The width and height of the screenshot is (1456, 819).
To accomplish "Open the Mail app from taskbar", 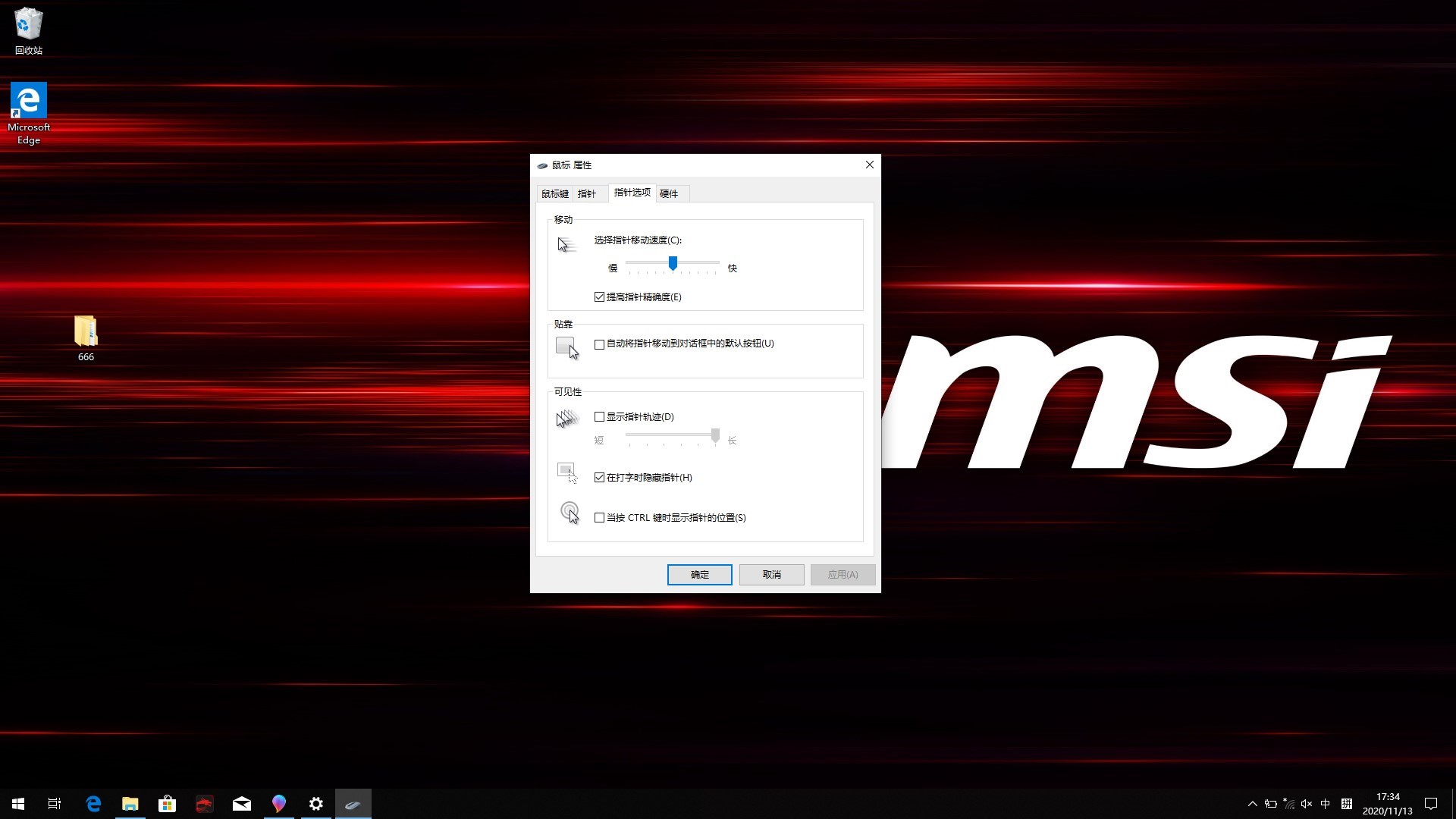I will click(242, 804).
